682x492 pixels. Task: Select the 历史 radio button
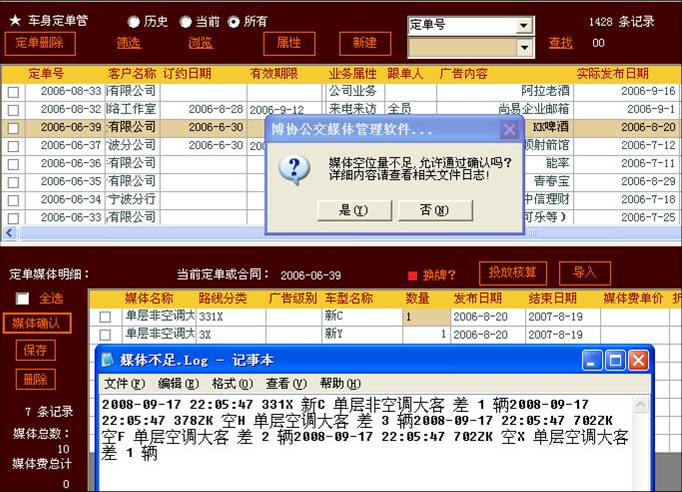(x=134, y=21)
